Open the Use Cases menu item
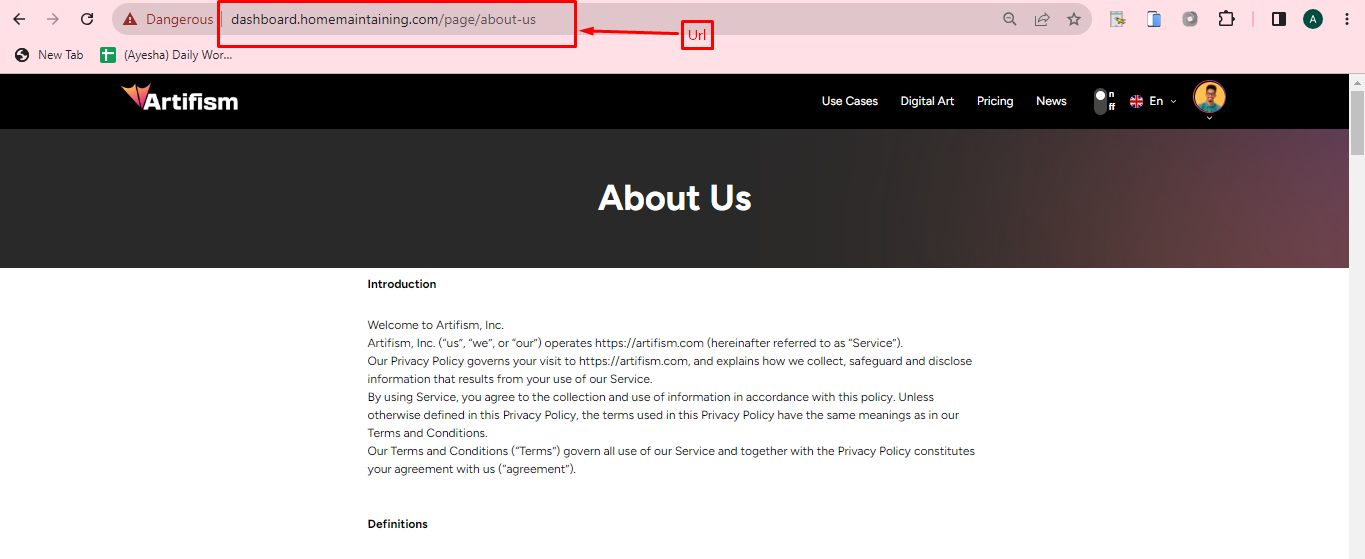Image resolution: width=1365 pixels, height=559 pixels. (x=849, y=101)
